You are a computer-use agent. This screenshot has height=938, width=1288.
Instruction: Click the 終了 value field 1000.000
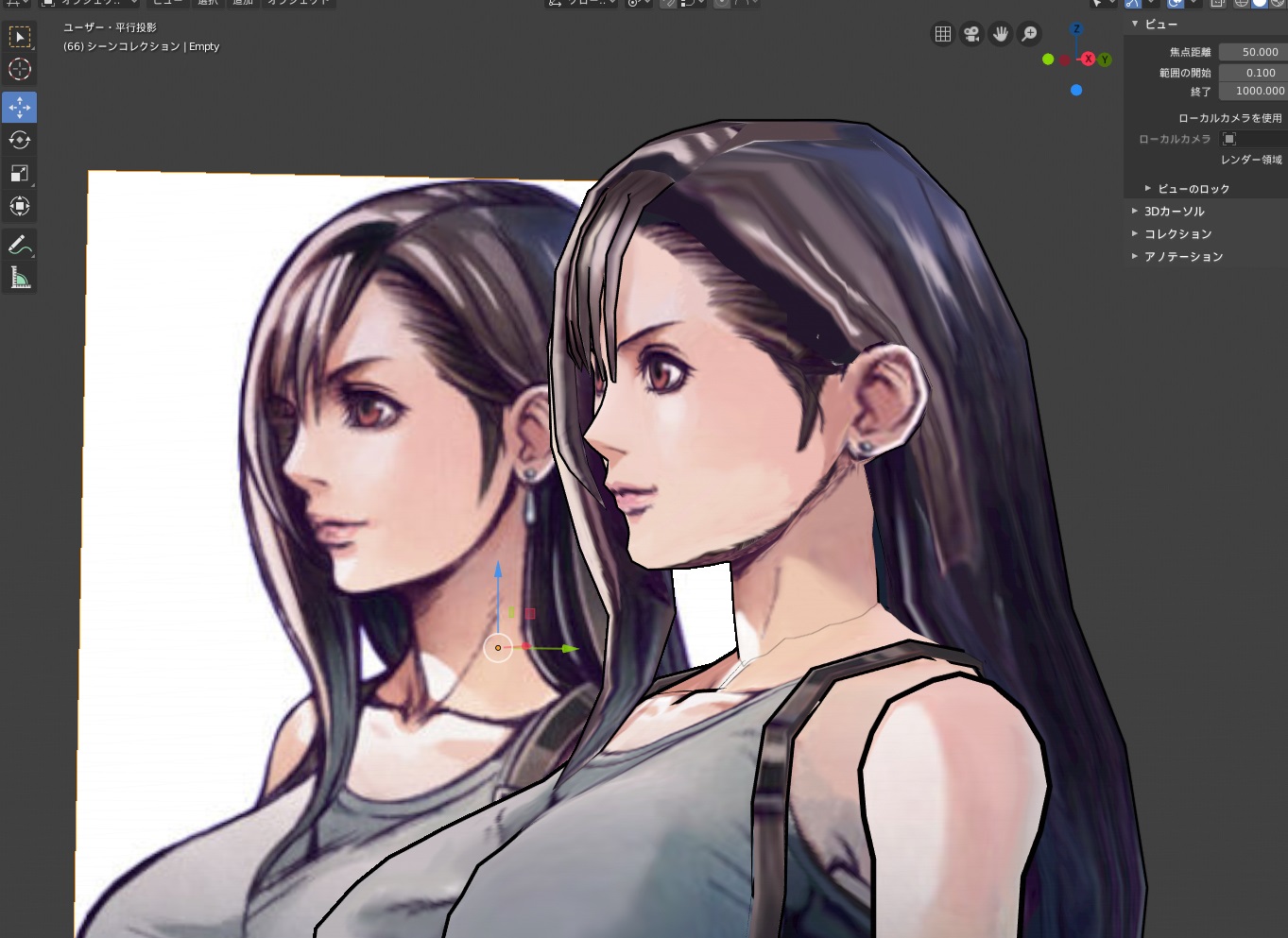point(1252,91)
